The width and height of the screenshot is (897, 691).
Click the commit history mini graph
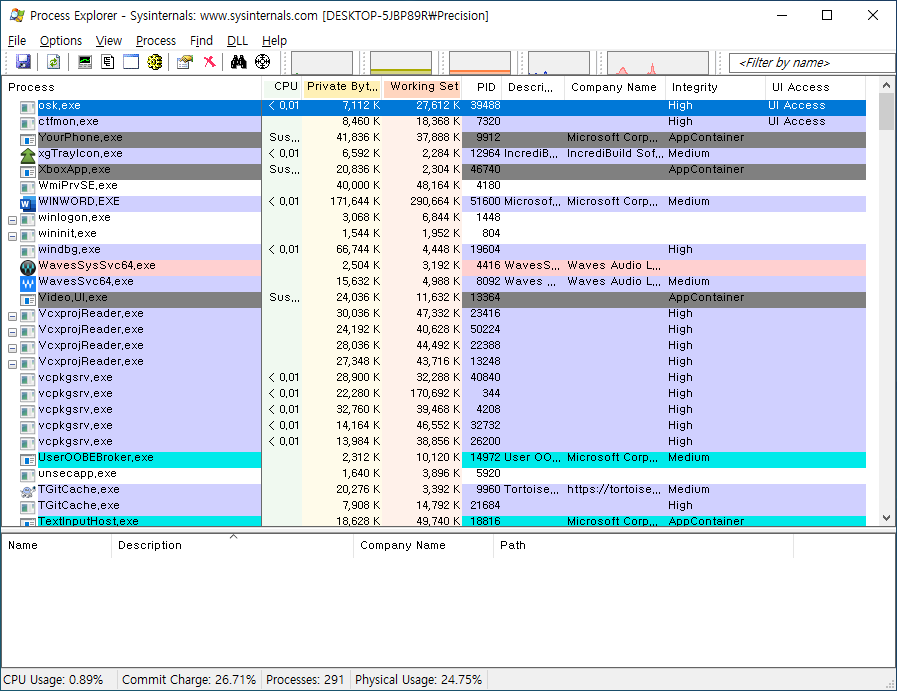(x=401, y=63)
